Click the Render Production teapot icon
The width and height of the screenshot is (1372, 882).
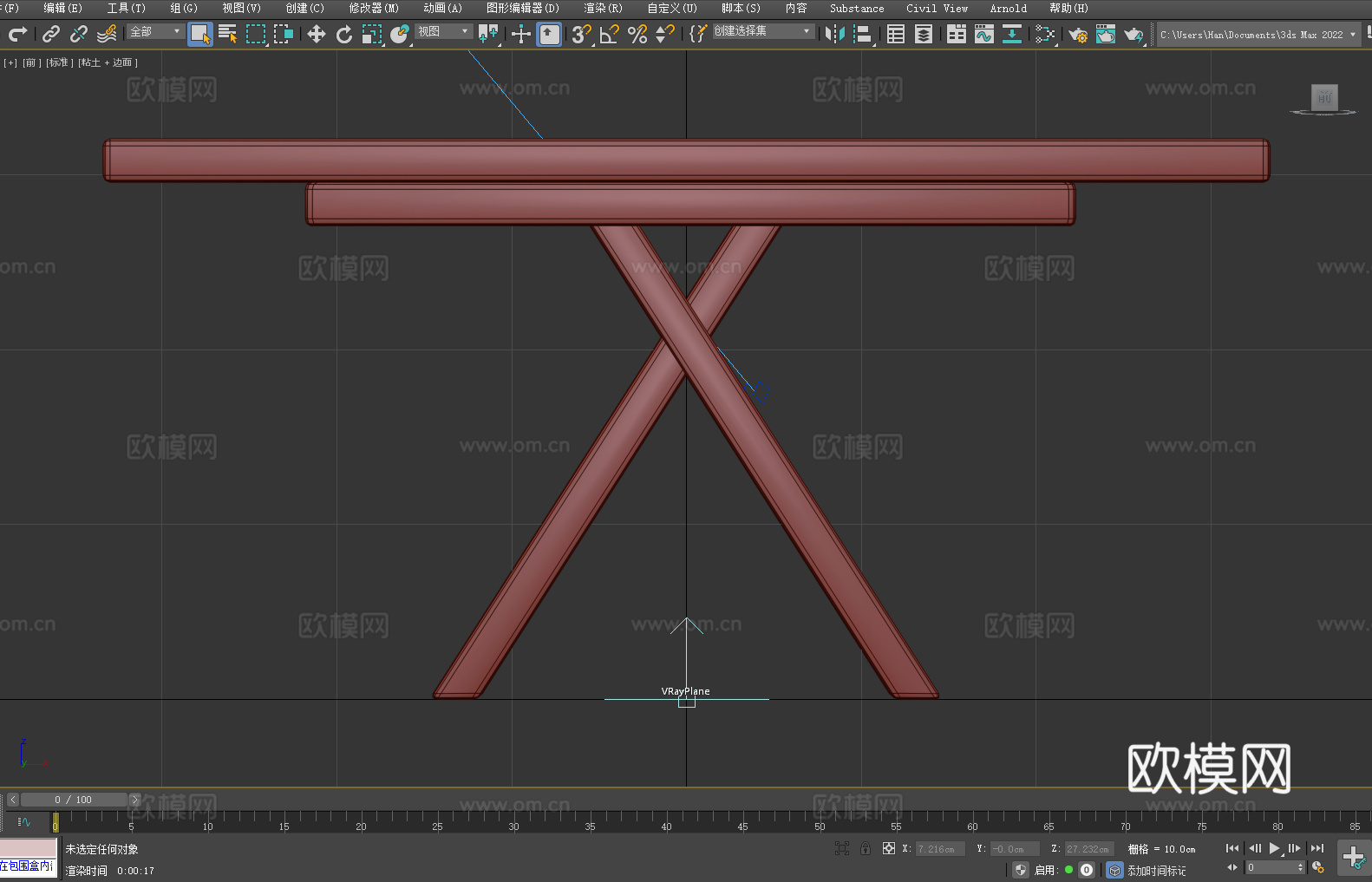(1134, 34)
